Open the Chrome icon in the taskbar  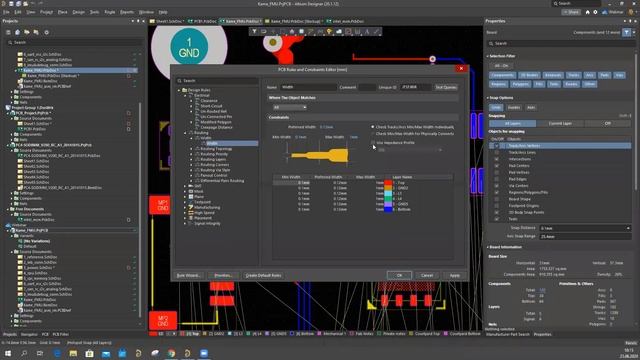coord(171,353)
